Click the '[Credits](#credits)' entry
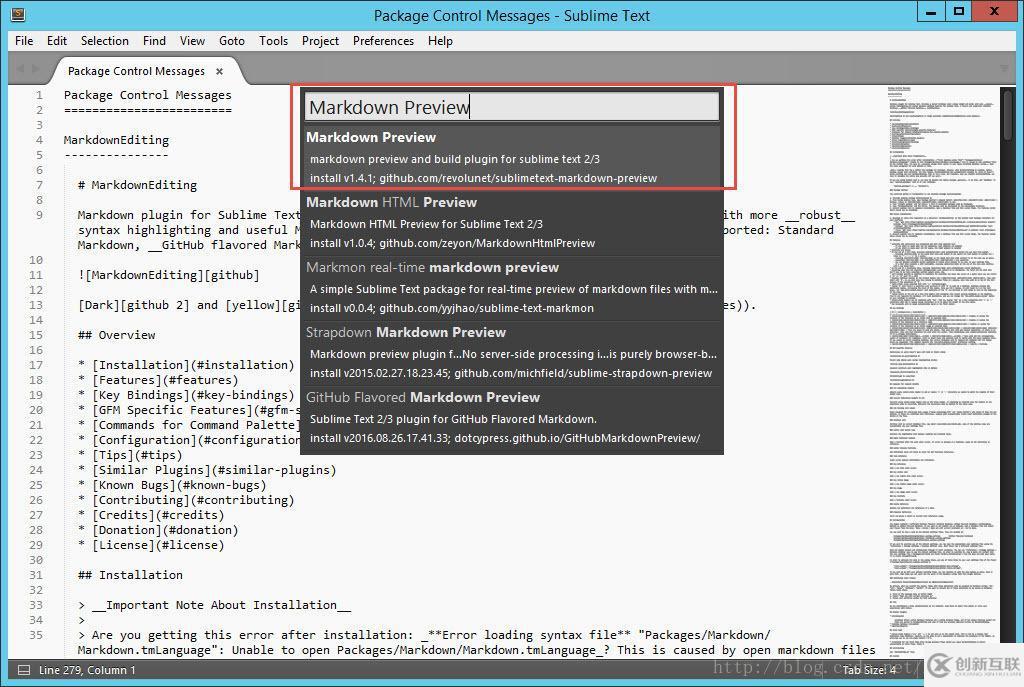Viewport: 1024px width, 687px height. point(158,515)
